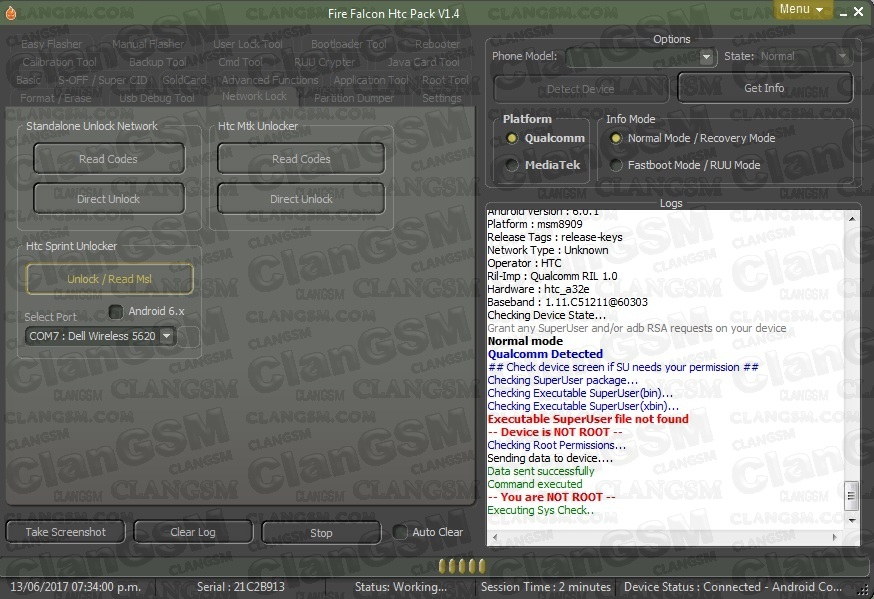Open the Calibration Tool tab
The image size is (874, 599).
tap(59, 62)
